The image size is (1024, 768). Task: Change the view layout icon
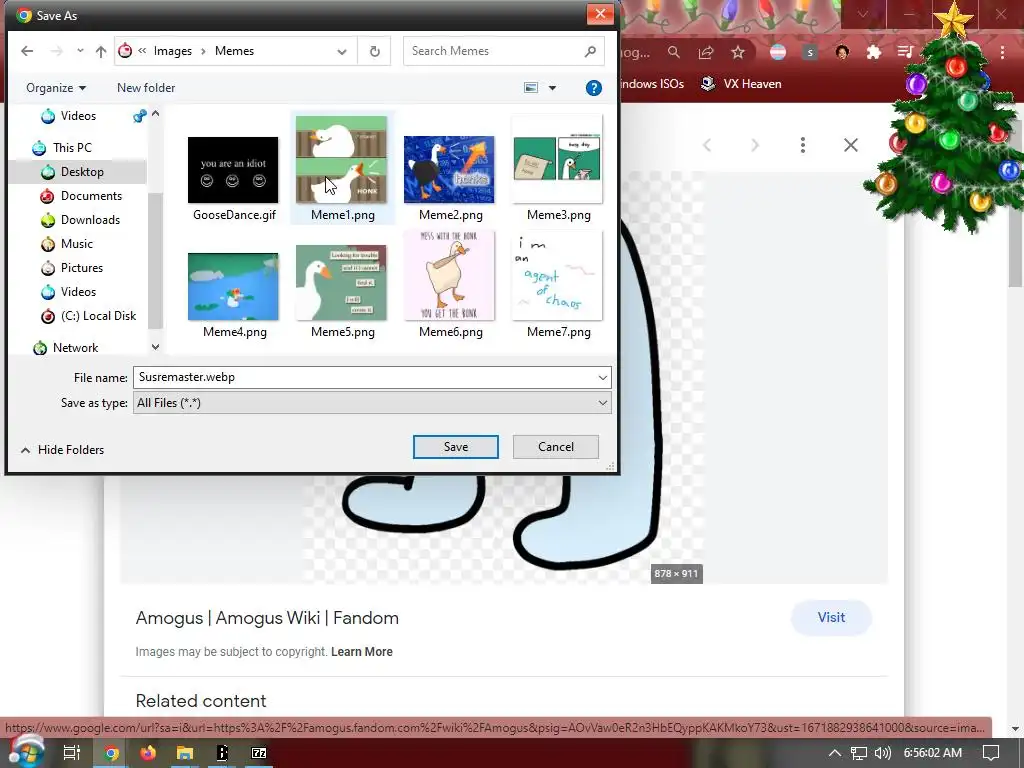[531, 88]
